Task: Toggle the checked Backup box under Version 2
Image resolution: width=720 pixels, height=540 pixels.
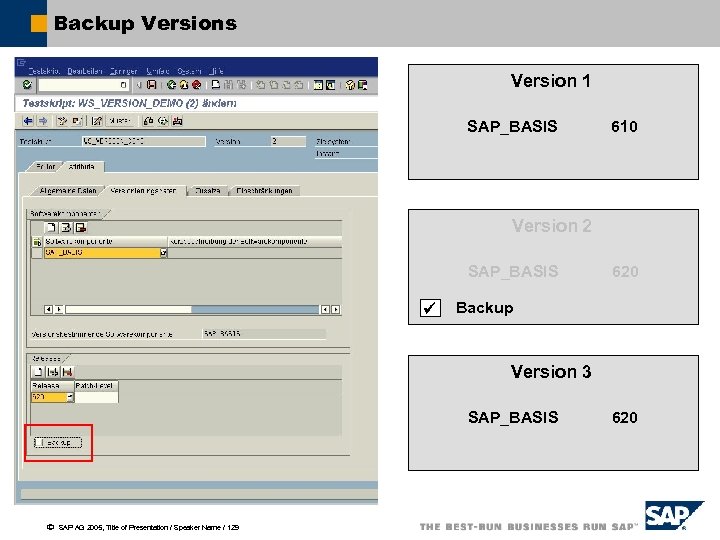Action: [x=430, y=308]
